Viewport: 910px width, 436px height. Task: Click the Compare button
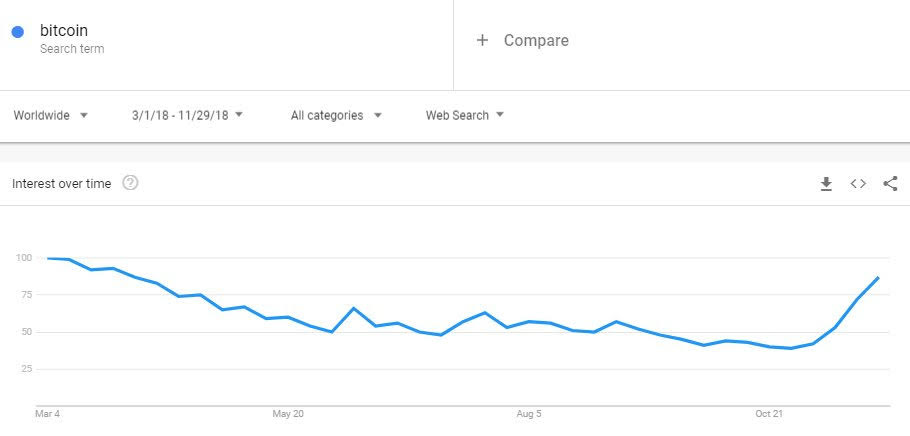point(522,40)
